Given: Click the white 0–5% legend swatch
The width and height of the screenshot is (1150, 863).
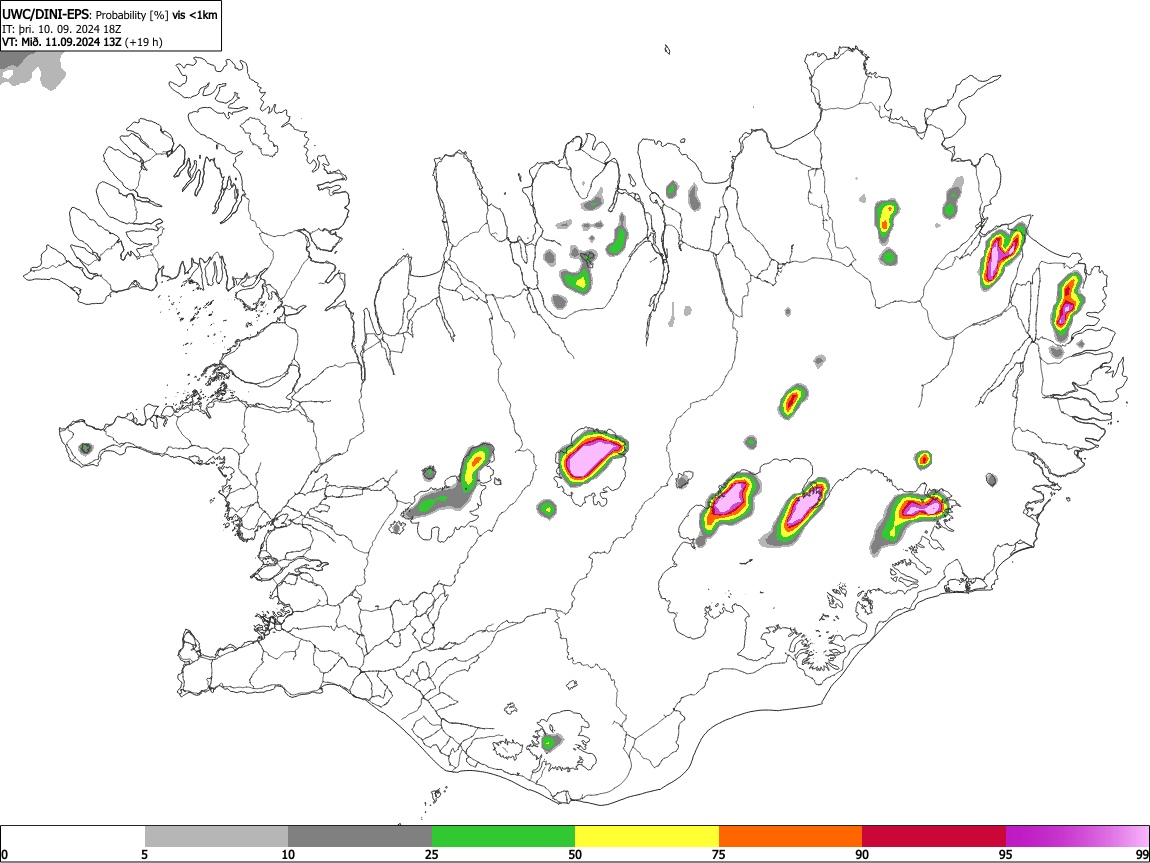Looking at the screenshot, I should [73, 837].
